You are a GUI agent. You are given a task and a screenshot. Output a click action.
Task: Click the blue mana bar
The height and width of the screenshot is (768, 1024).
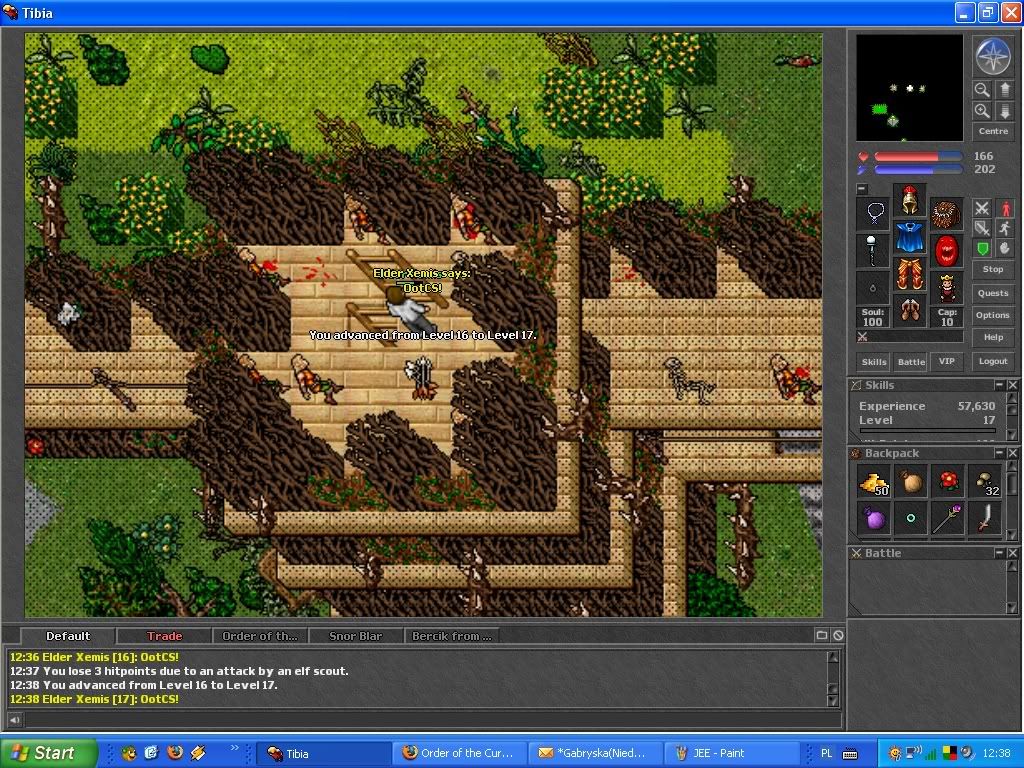tap(918, 170)
